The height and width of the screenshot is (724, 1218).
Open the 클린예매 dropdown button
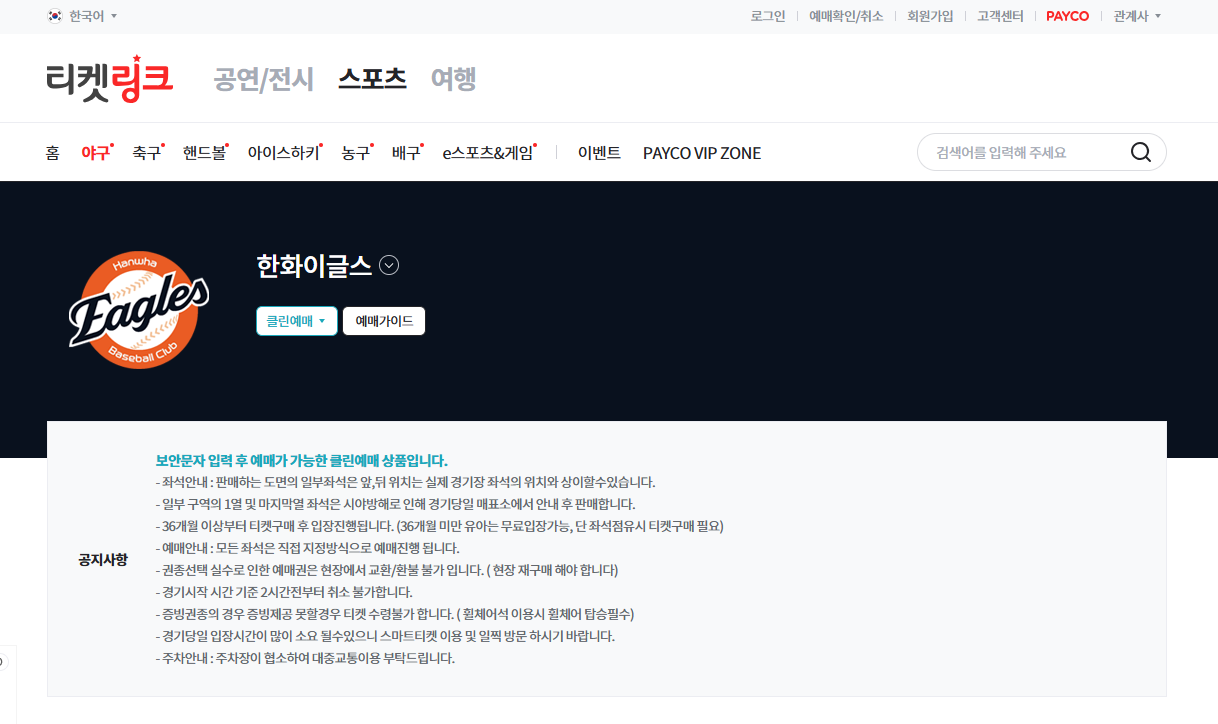click(297, 321)
